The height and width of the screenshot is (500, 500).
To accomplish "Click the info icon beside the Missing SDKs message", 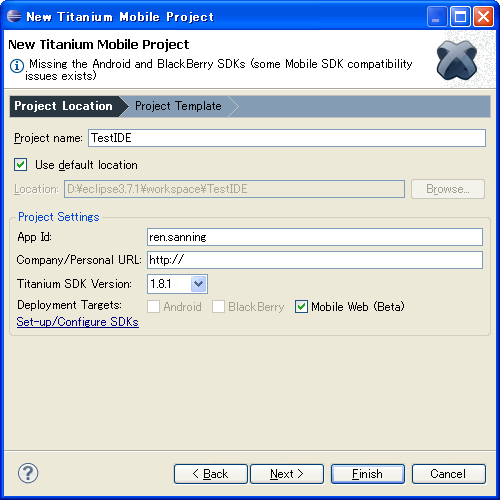I will (17, 66).
